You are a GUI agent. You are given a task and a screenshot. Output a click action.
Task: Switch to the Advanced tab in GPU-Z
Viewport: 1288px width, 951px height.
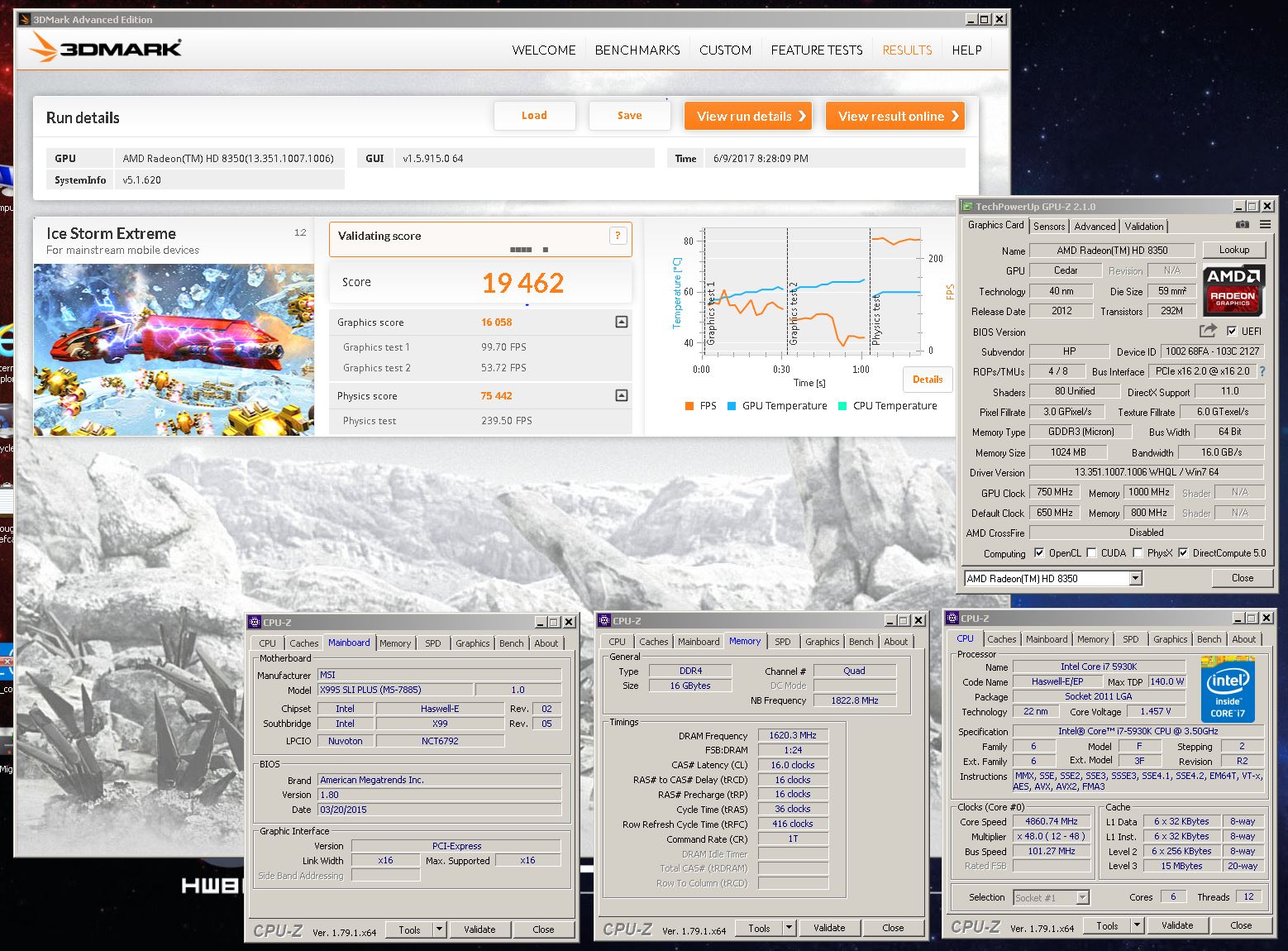1095,226
